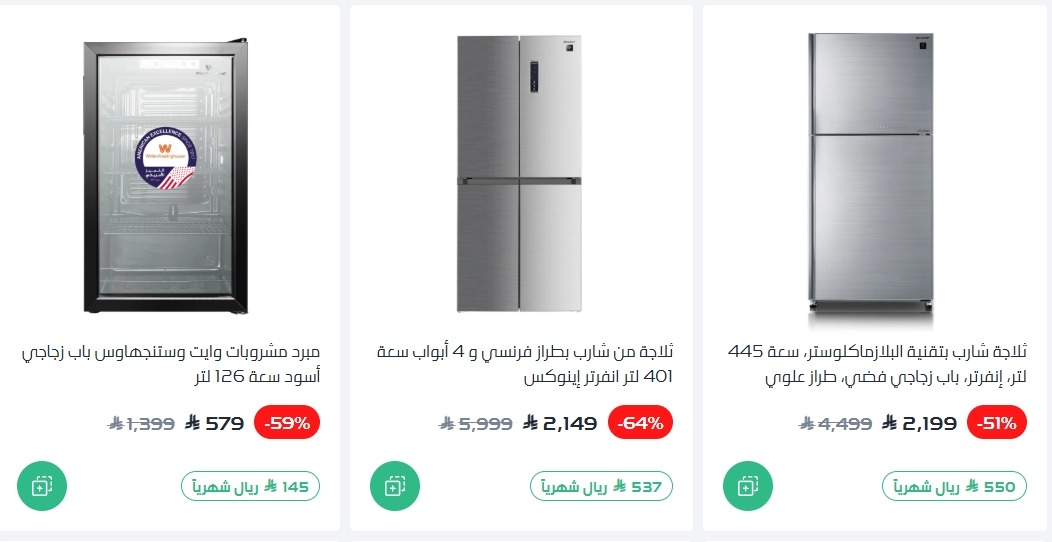Click the 579 current price
Viewport: 1052px width, 542px height.
tap(214, 423)
